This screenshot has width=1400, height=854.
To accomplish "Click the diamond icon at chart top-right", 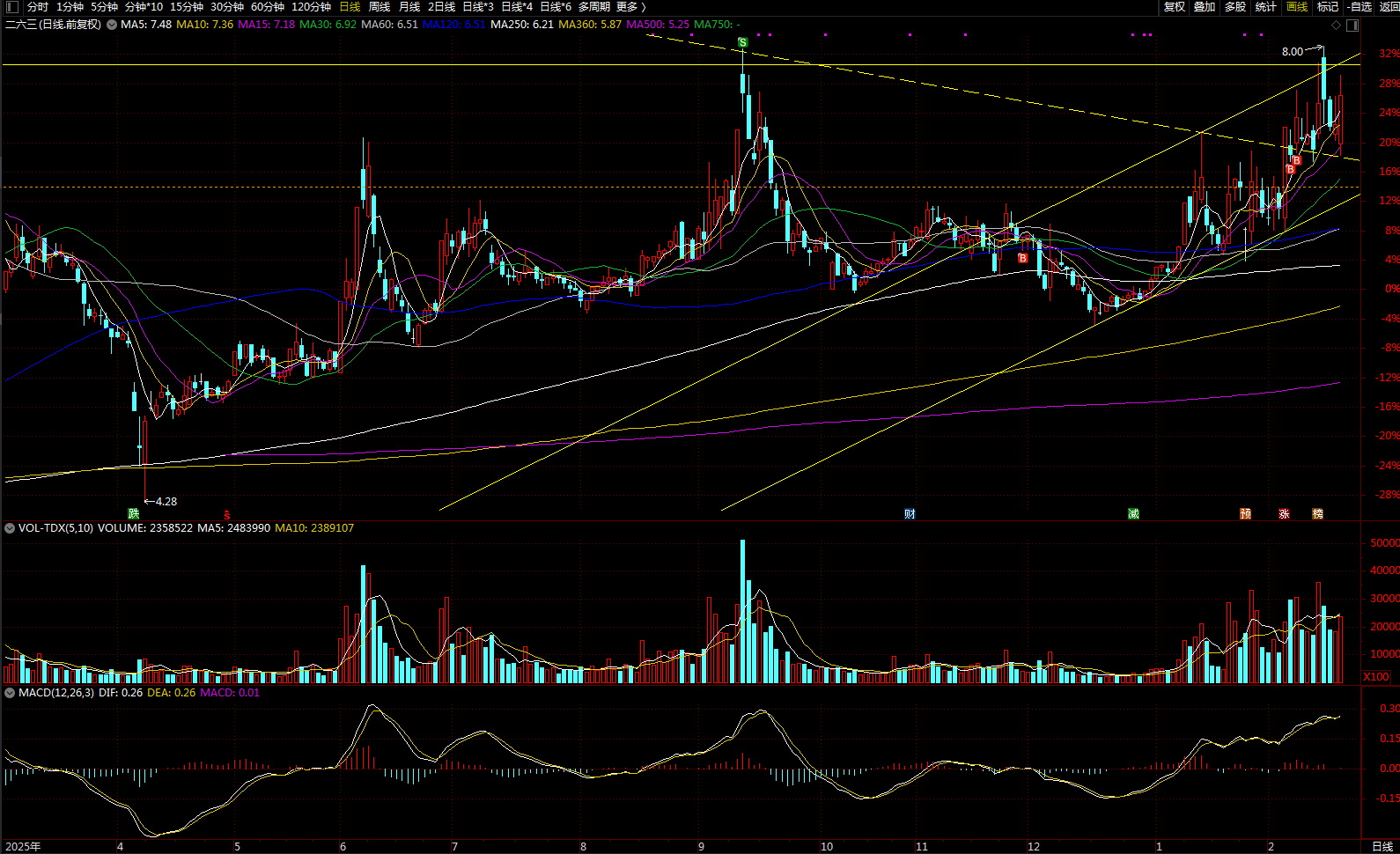I will 1336,25.
